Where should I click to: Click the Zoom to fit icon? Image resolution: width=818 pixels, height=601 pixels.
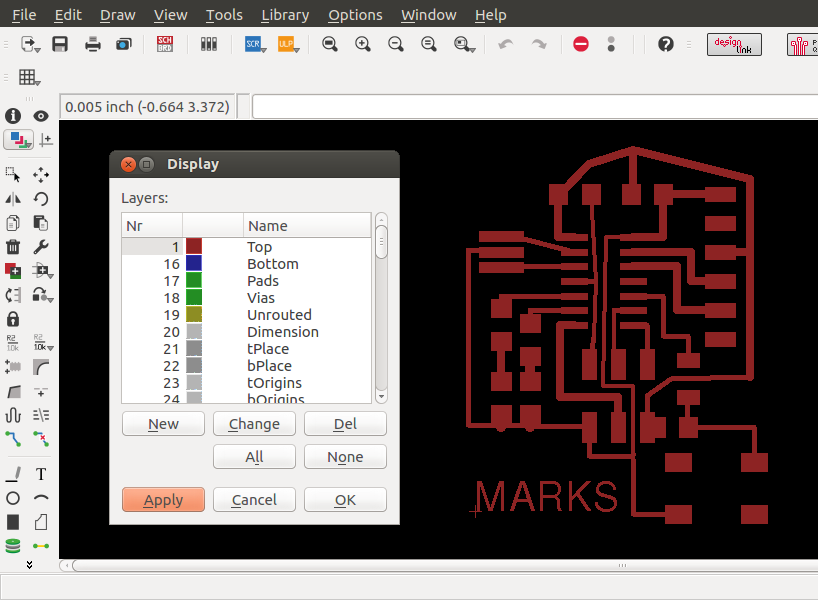click(x=330, y=44)
